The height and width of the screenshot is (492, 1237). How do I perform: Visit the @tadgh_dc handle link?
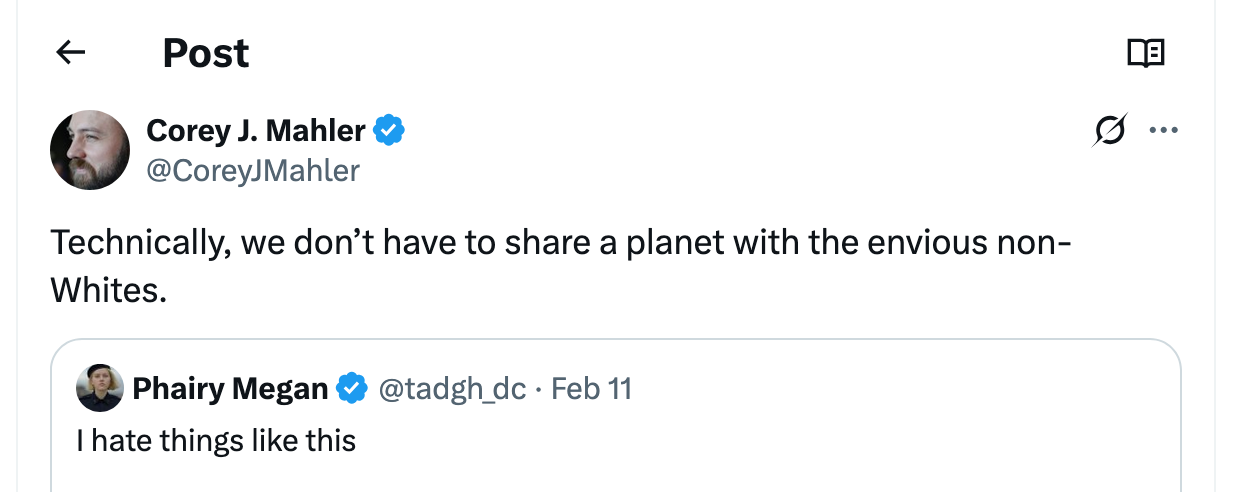pos(451,388)
